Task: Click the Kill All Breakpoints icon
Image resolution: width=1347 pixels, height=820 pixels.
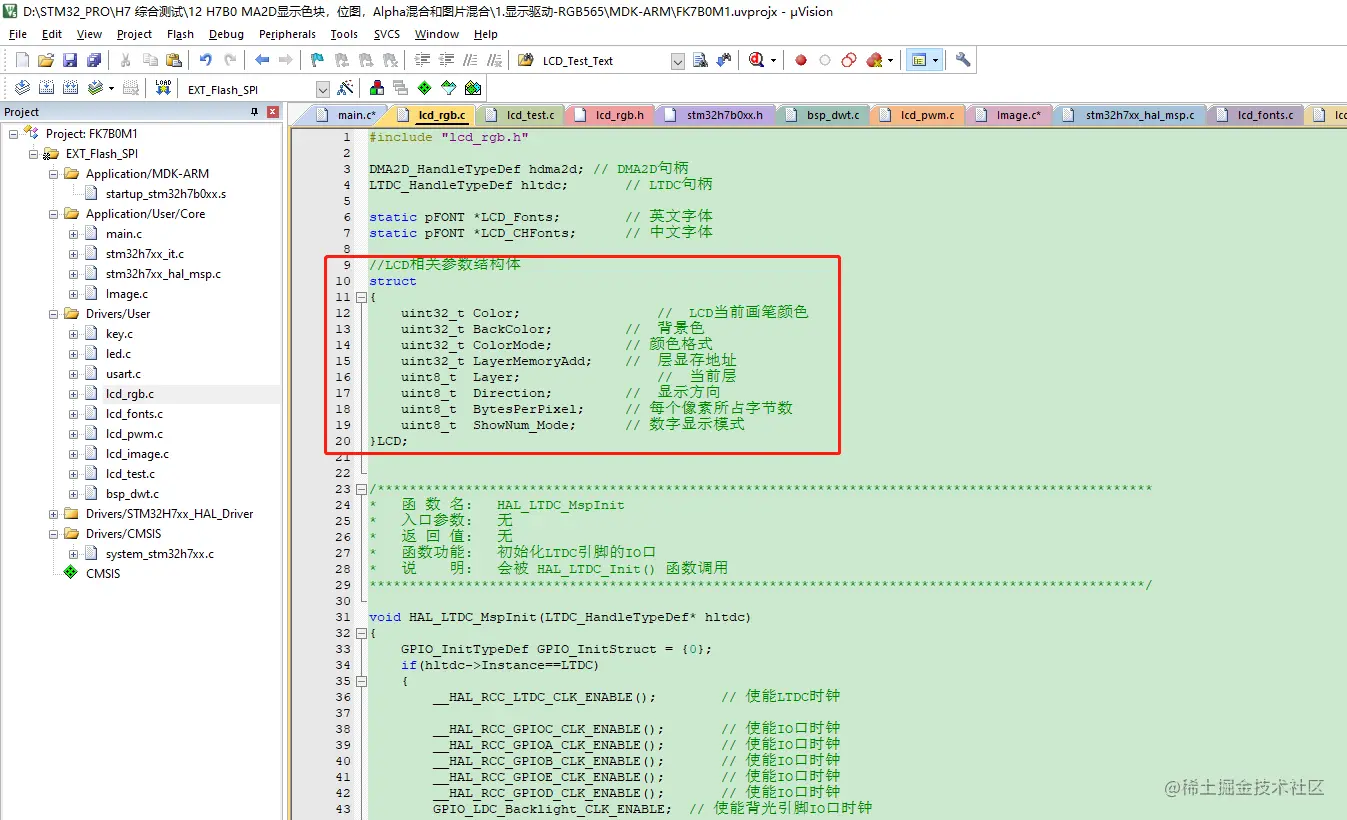Action: tap(874, 60)
